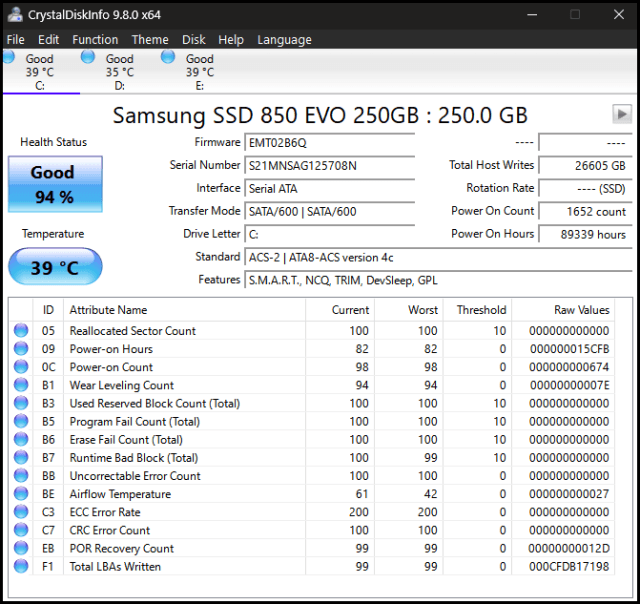This screenshot has height=604, width=640.
Task: Select the C: drive tab
Action: point(40,72)
